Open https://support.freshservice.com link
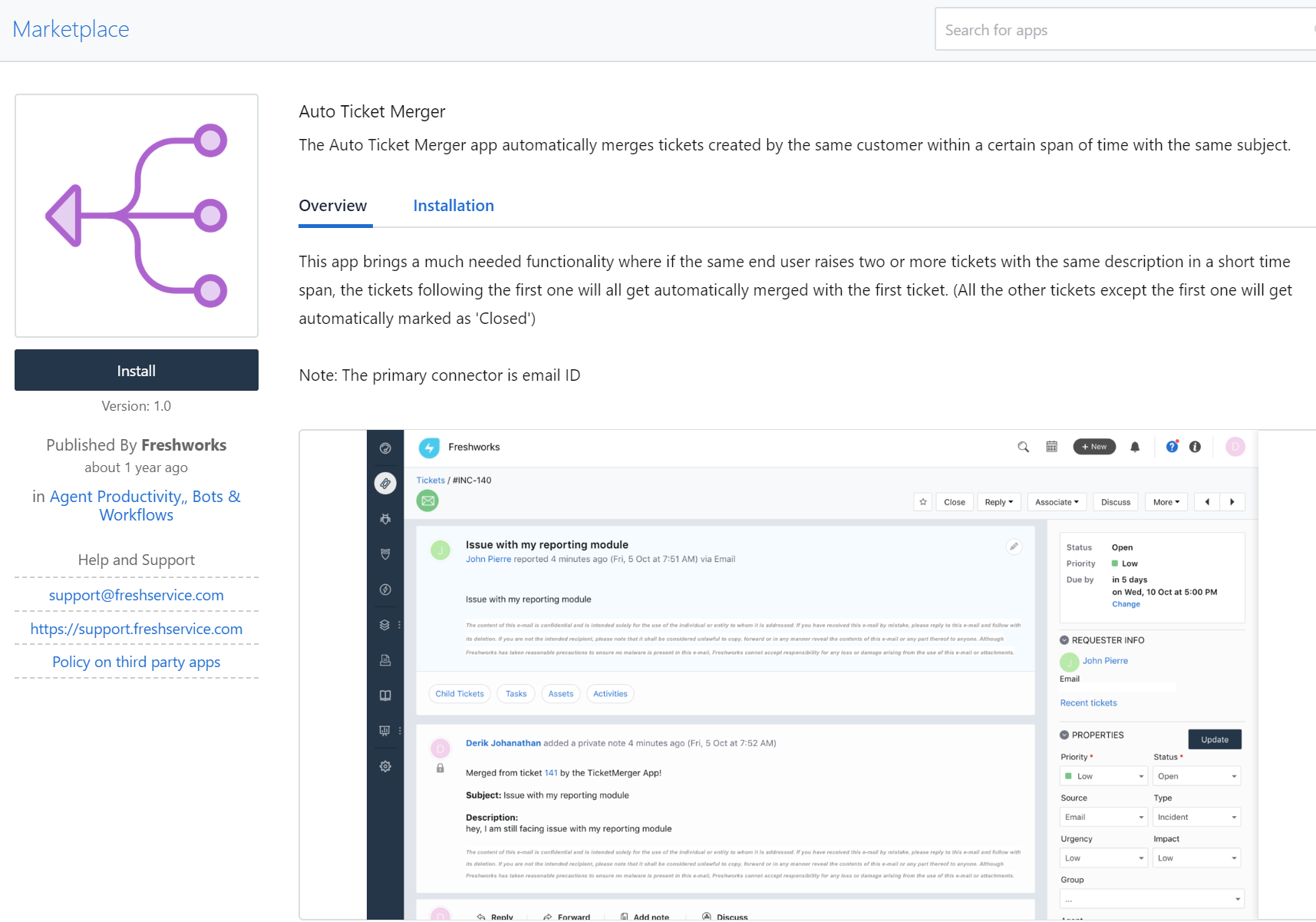Image resolution: width=1316 pixels, height=922 pixels. click(x=137, y=629)
